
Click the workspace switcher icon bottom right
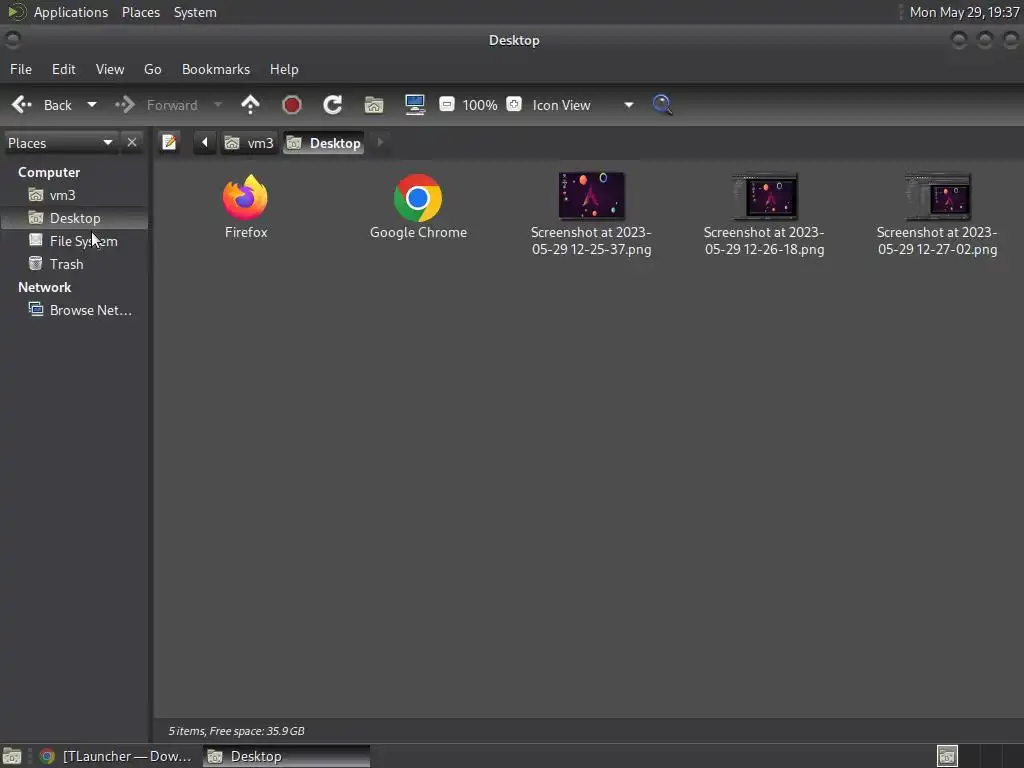click(x=947, y=756)
